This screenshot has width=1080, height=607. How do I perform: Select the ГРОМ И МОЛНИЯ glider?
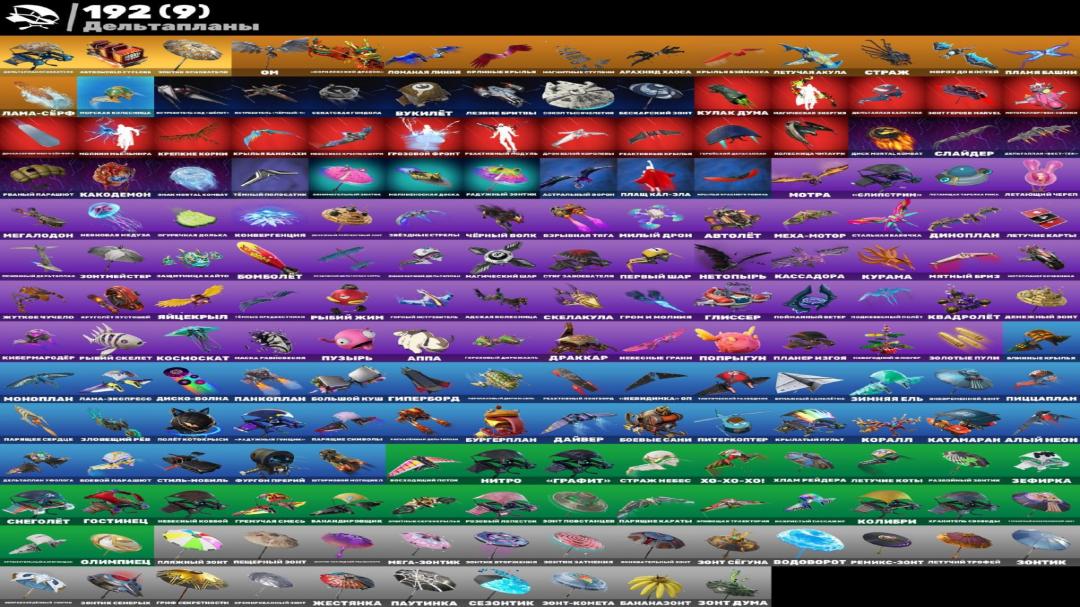tap(656, 300)
